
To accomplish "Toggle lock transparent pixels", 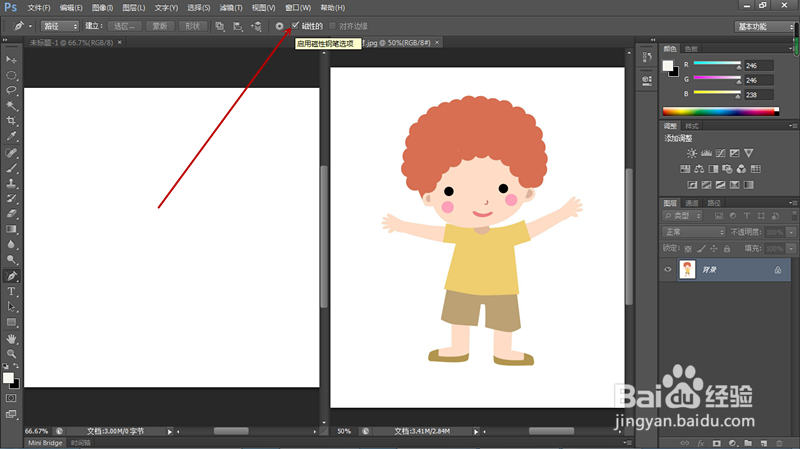I will tap(688, 248).
